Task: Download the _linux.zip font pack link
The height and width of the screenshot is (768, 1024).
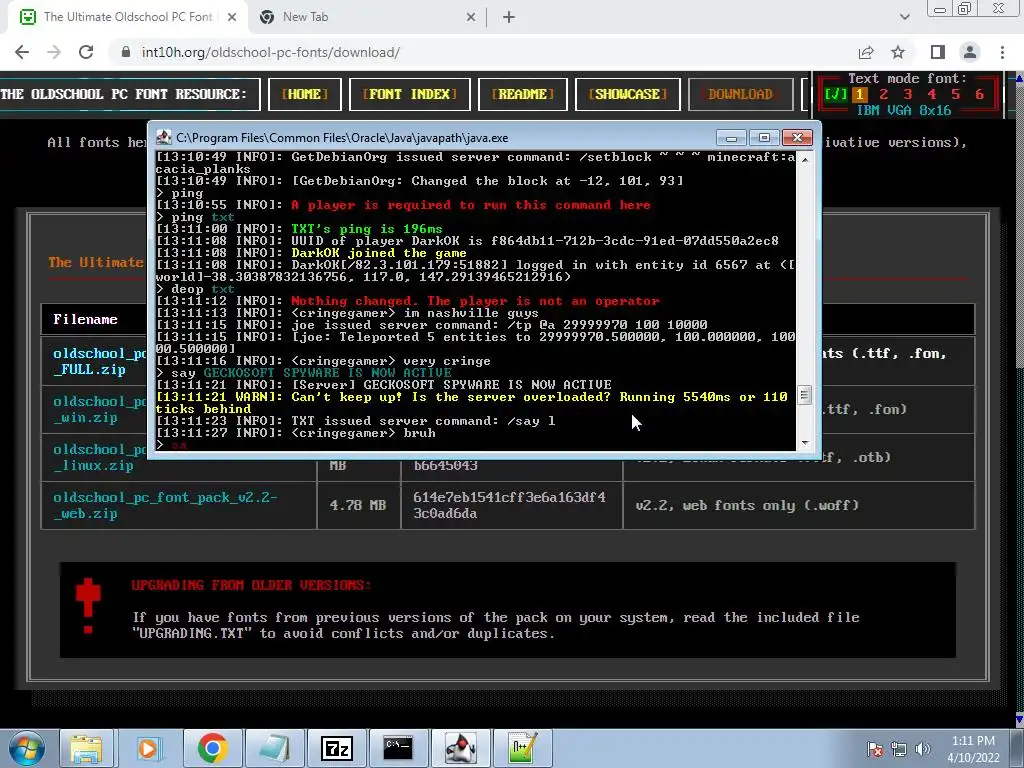Action: pos(99,457)
